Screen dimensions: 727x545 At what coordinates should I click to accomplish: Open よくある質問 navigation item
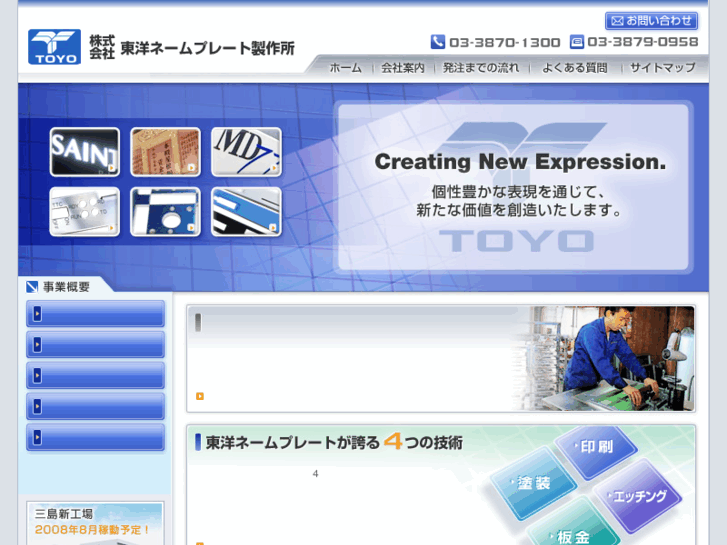pos(574,68)
